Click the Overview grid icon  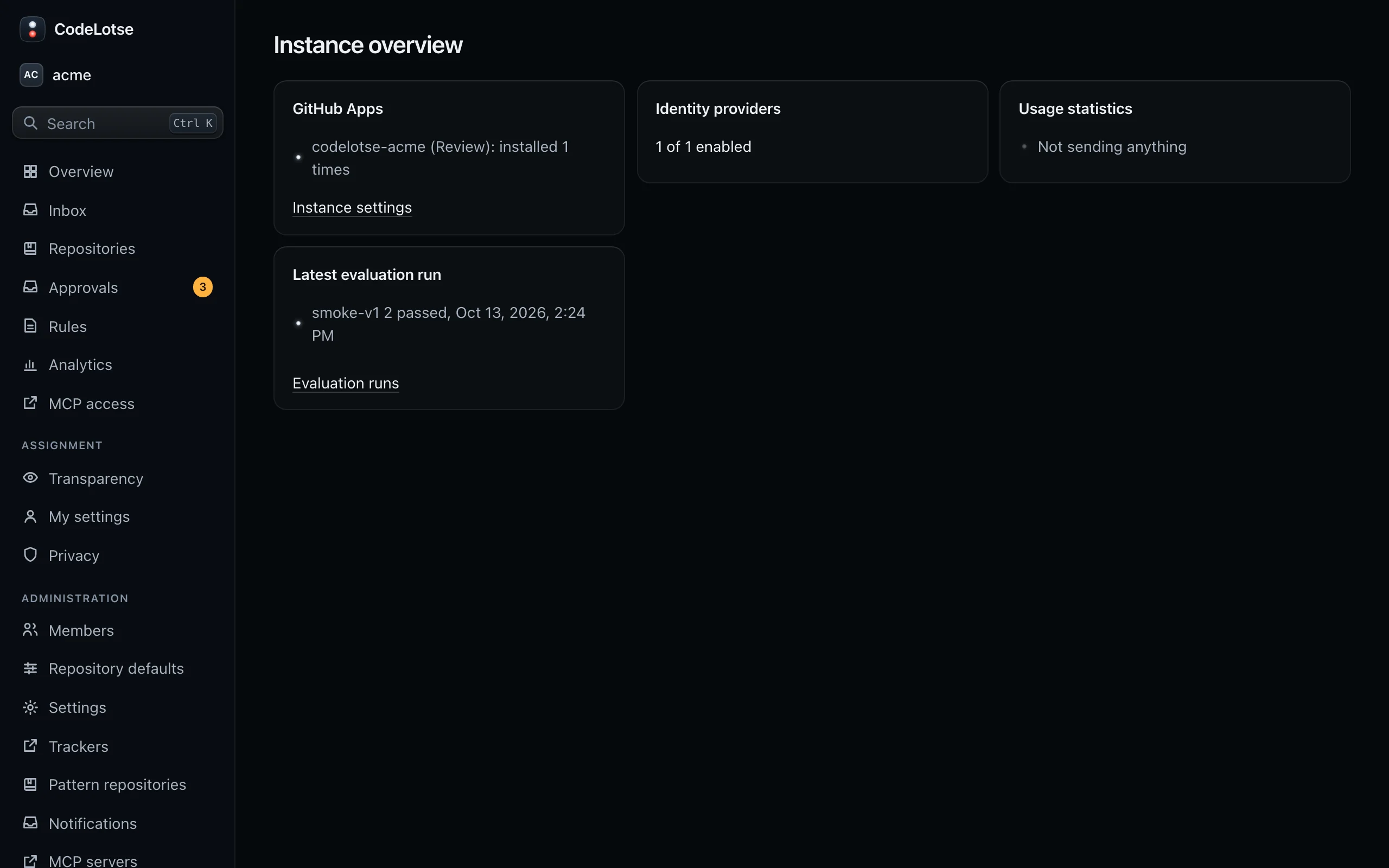[30, 171]
